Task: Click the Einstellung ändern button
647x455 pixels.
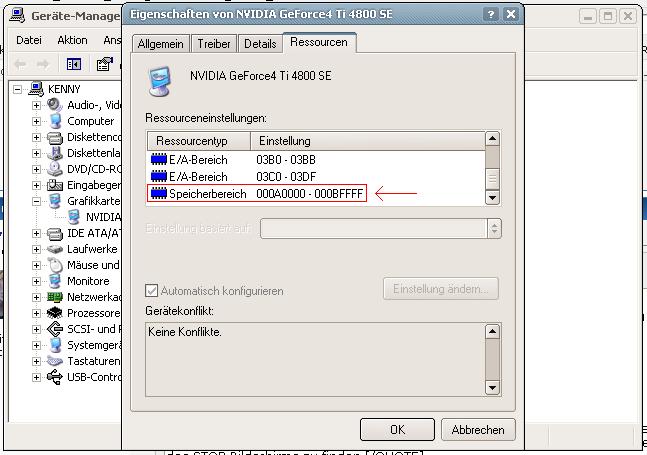Action: [441, 289]
